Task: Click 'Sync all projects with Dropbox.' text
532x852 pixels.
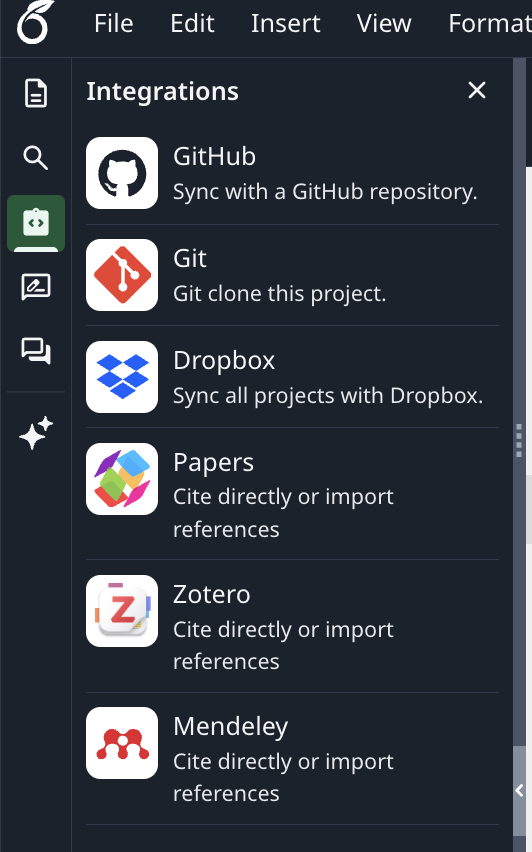Action: point(328,396)
